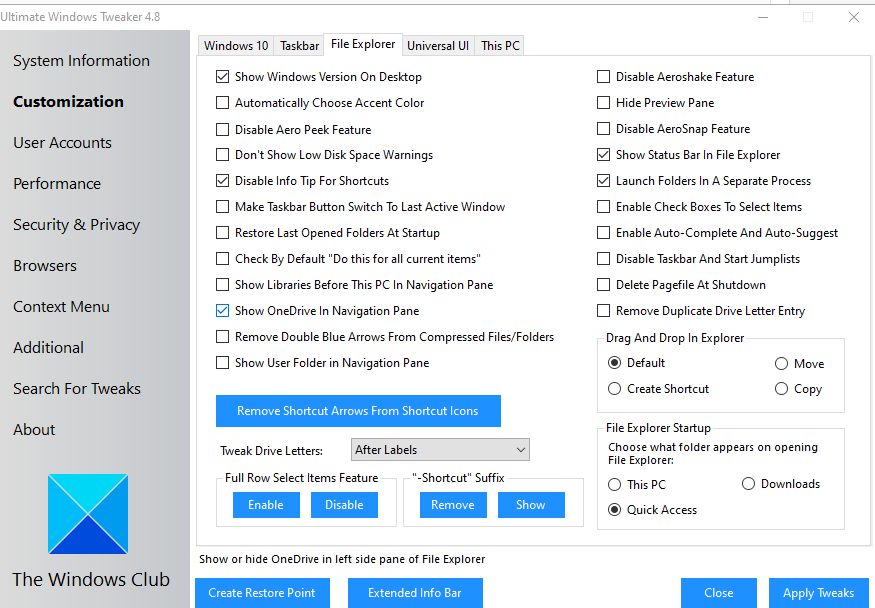Set File Explorer startup to This PC
Image resolution: width=875 pixels, height=608 pixels.
(x=614, y=485)
